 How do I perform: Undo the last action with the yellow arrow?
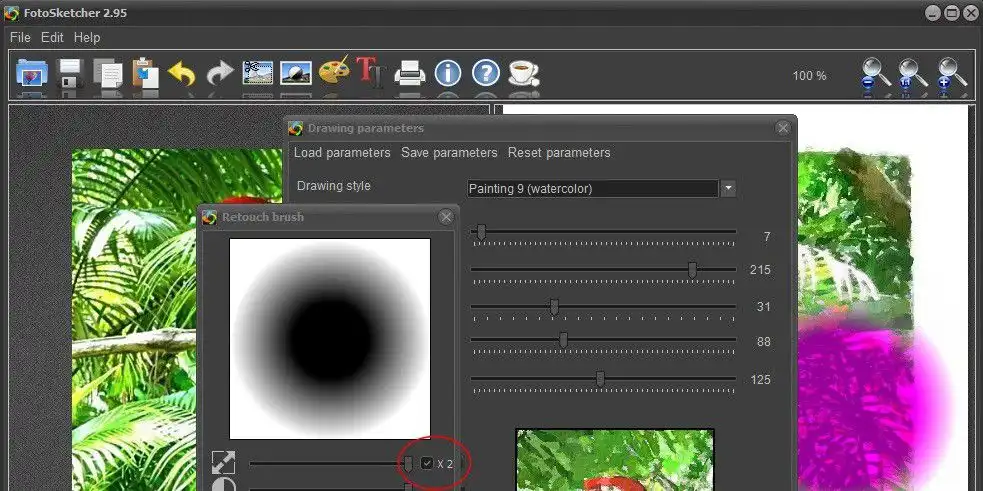pos(182,74)
